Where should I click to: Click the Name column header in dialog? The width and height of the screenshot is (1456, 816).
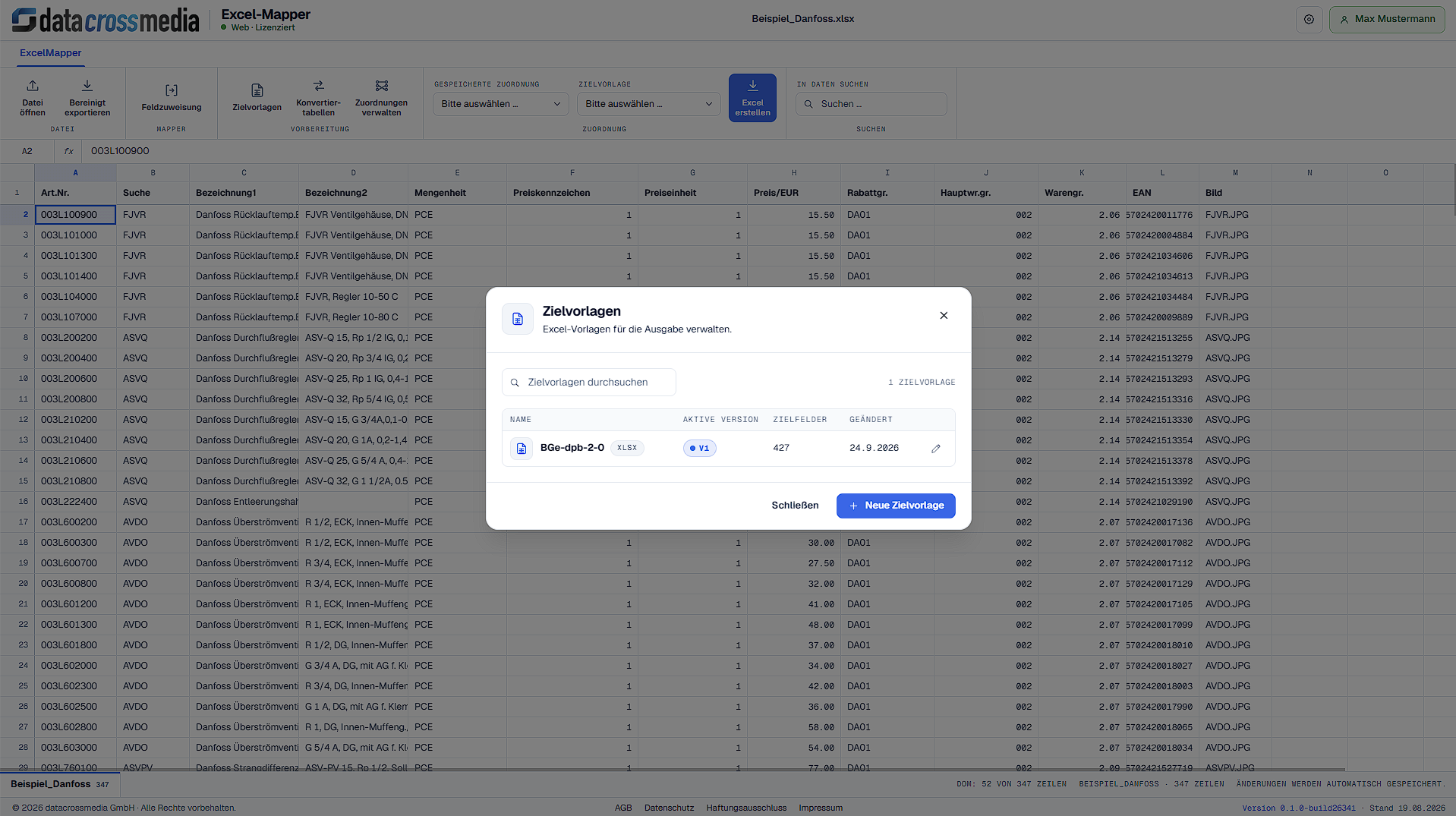(x=521, y=420)
